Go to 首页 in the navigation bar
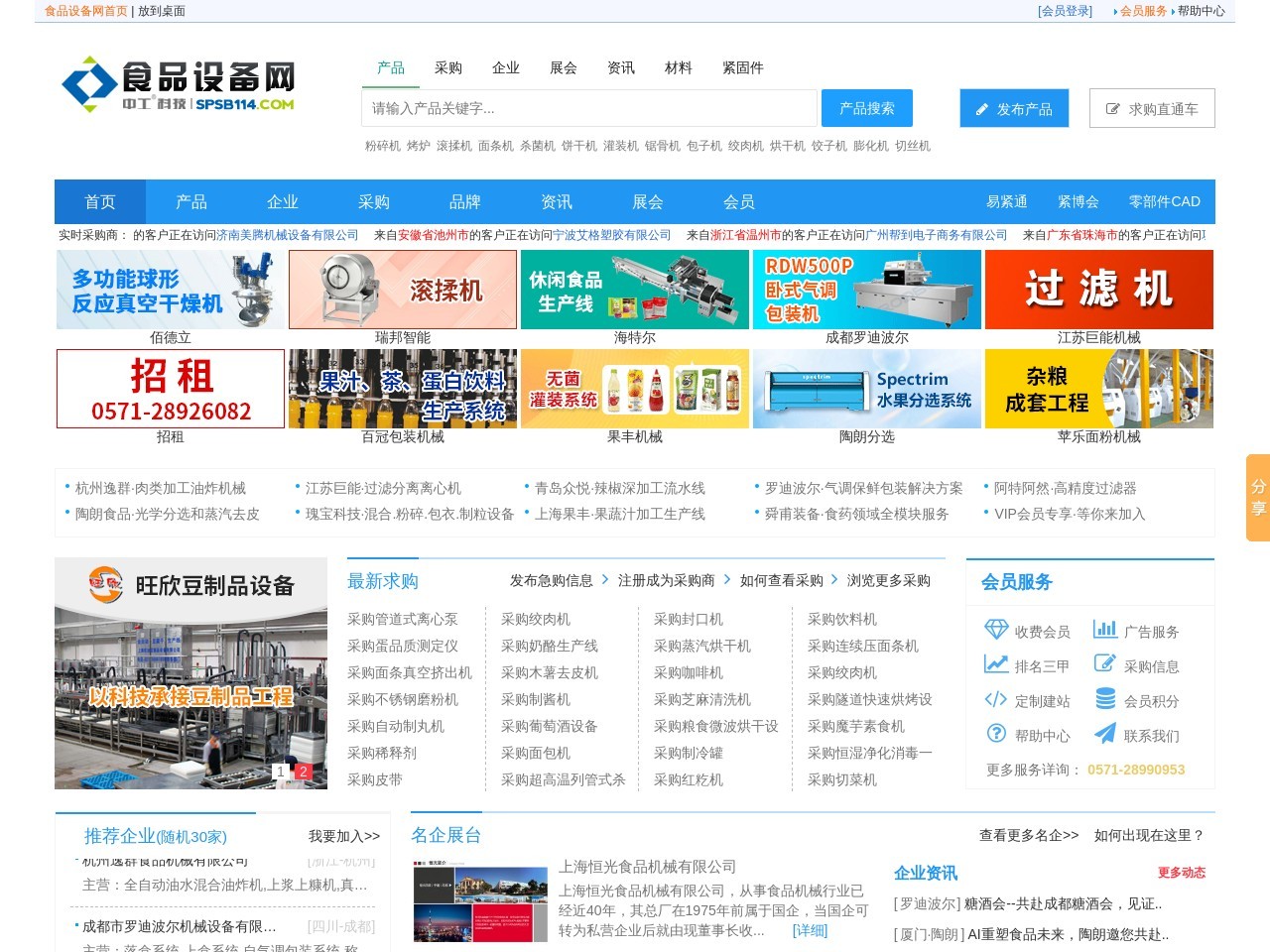The height and width of the screenshot is (952, 1270). point(100,201)
